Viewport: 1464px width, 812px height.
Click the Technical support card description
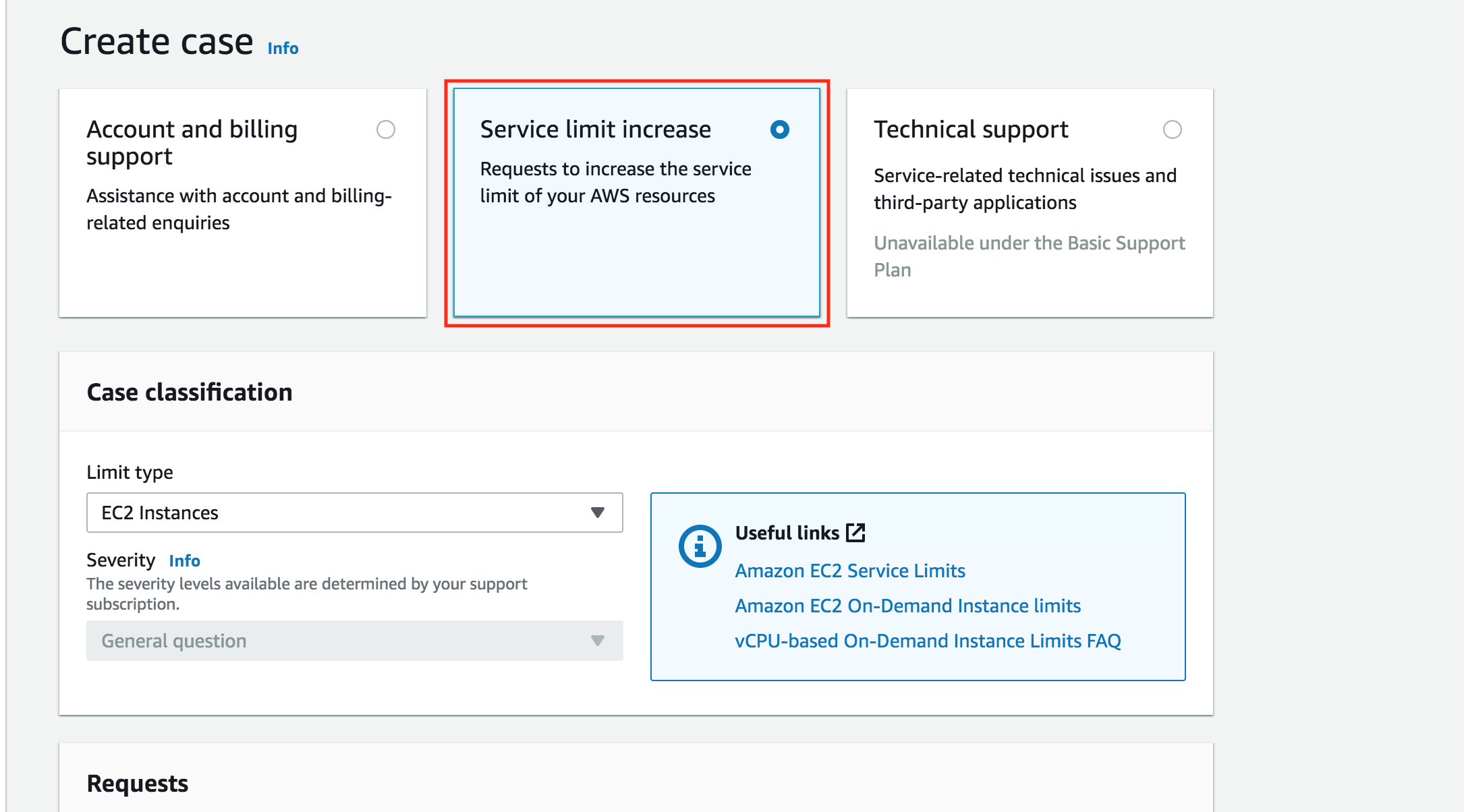pos(1024,189)
